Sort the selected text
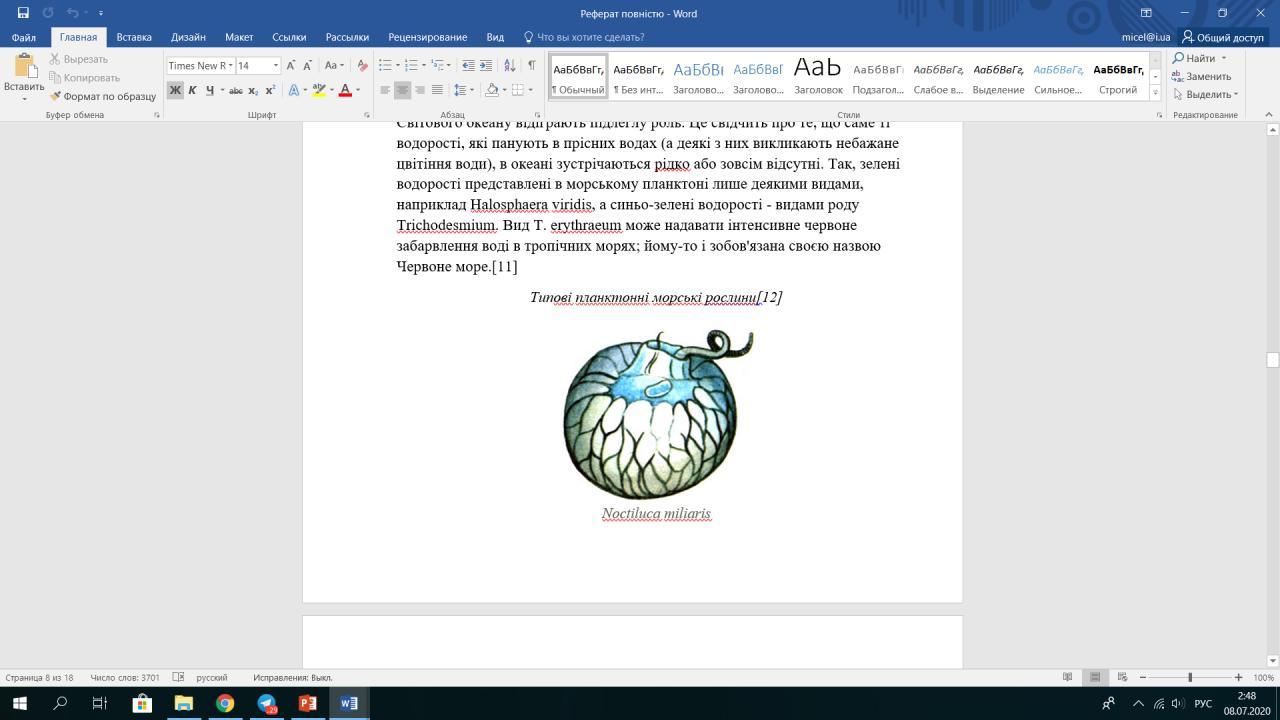This screenshot has width=1280, height=720. coord(509,65)
